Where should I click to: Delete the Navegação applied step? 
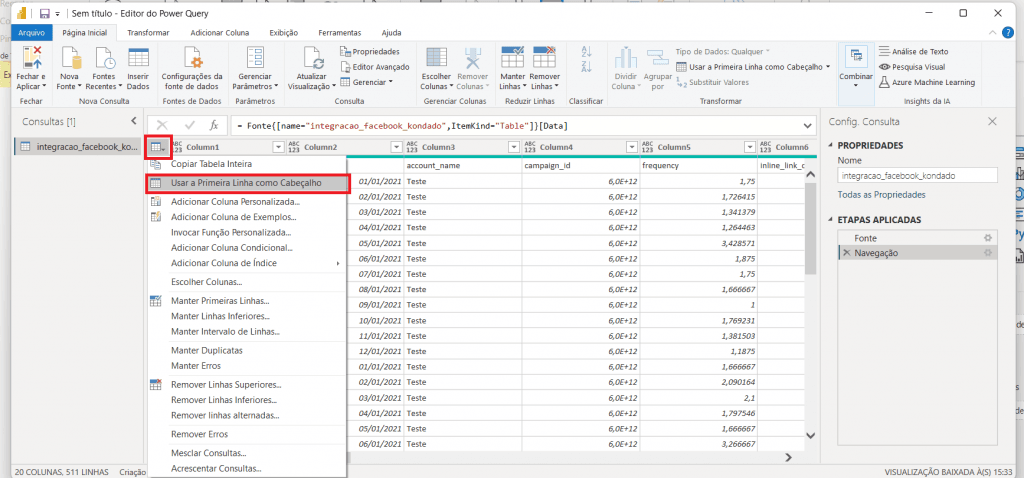pos(847,253)
